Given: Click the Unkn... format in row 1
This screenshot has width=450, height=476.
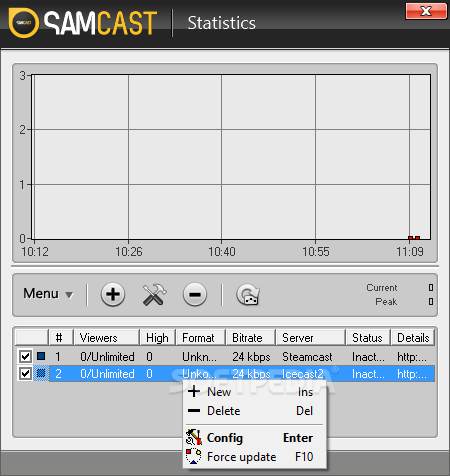Looking at the screenshot, I should pyautogui.click(x=199, y=357).
